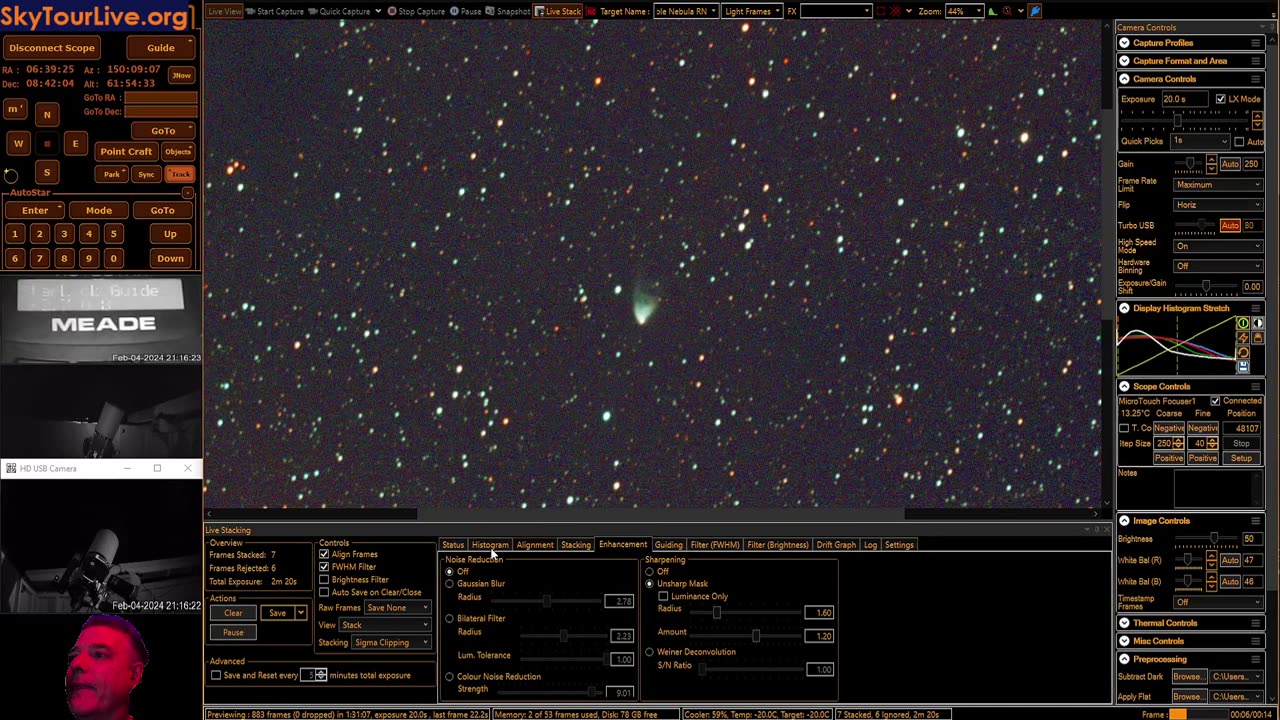Select Bilateral Filter radio button
The width and height of the screenshot is (1280, 720).
click(450, 618)
